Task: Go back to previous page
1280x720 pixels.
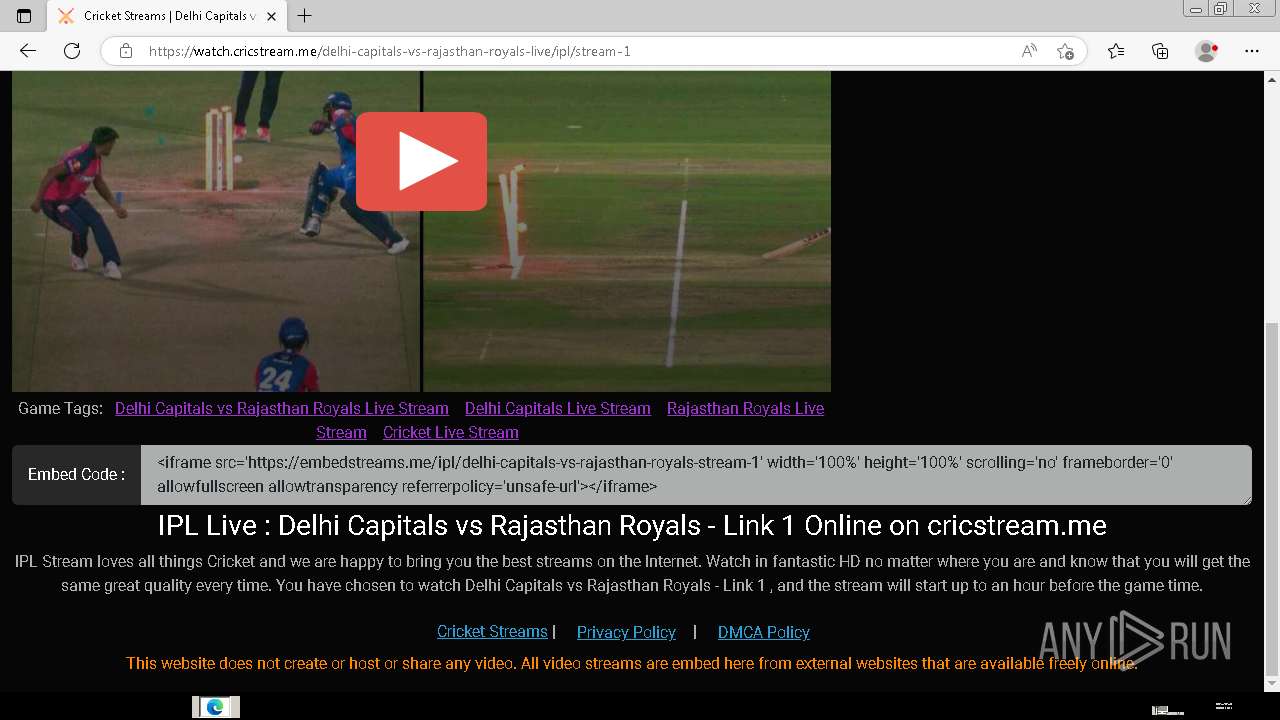Action: coord(28,51)
